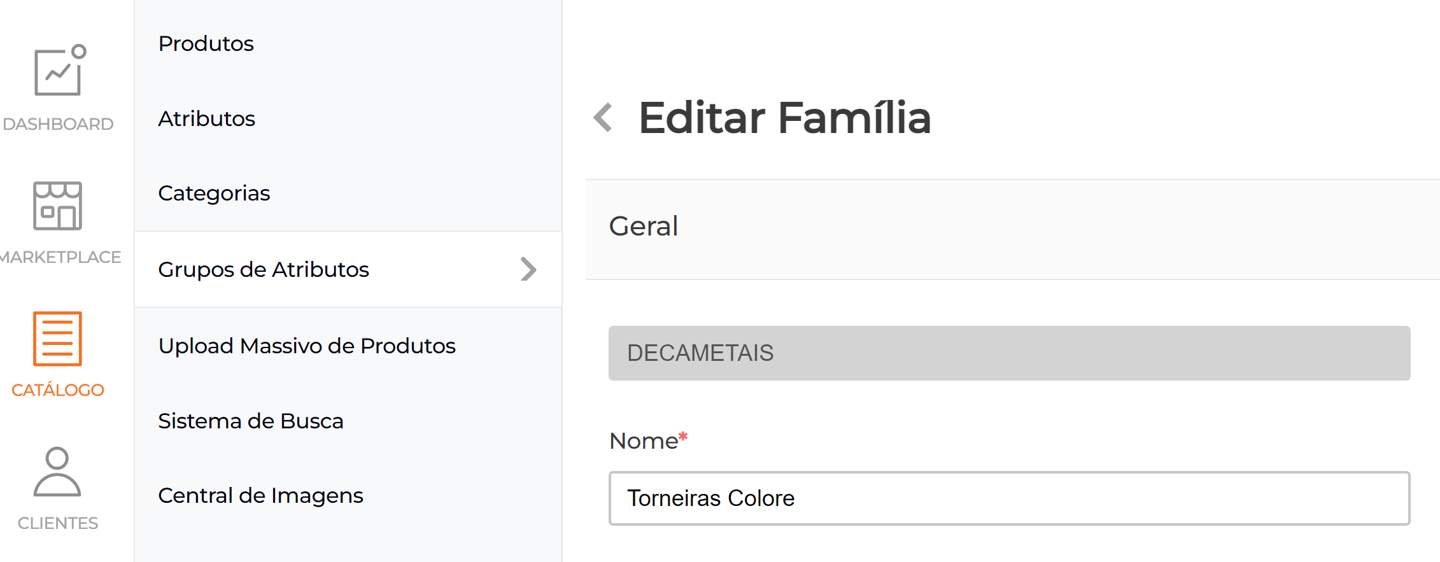
Task: Click the CLIENTES text label
Action: (58, 523)
